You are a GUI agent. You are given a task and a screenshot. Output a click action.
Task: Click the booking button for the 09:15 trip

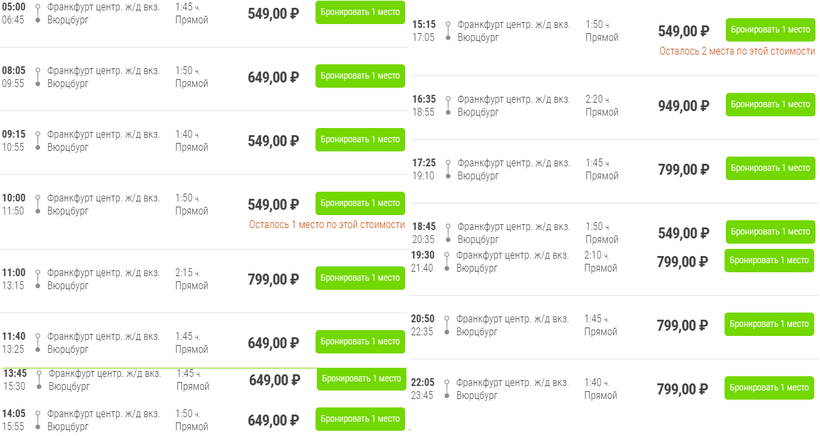tap(360, 140)
